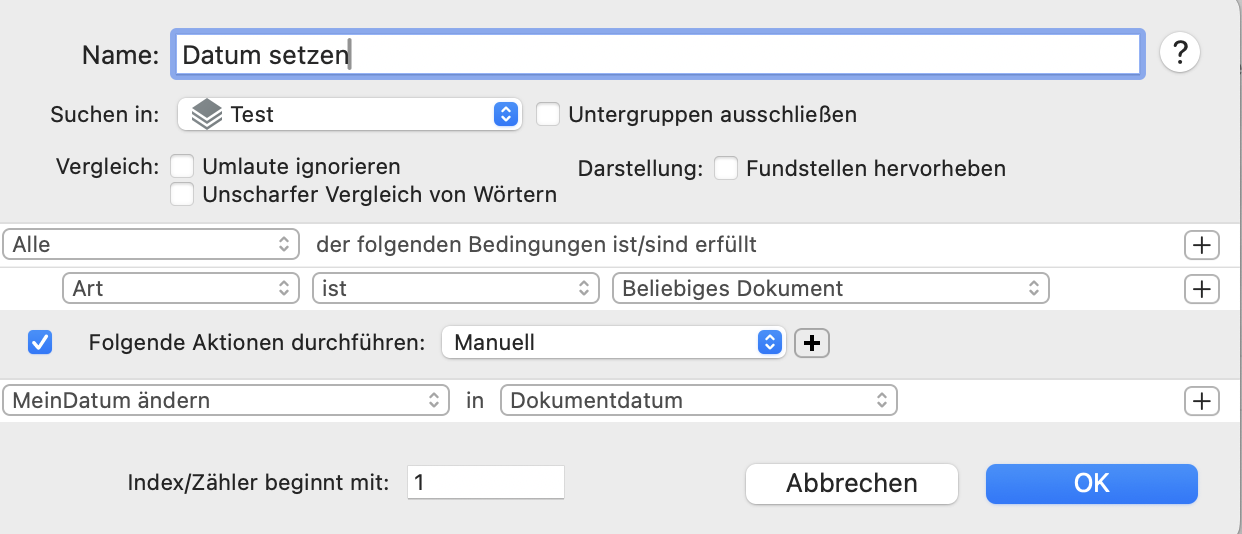Click the Abbrechen button
Screen dimensions: 1242x534
pos(852,484)
